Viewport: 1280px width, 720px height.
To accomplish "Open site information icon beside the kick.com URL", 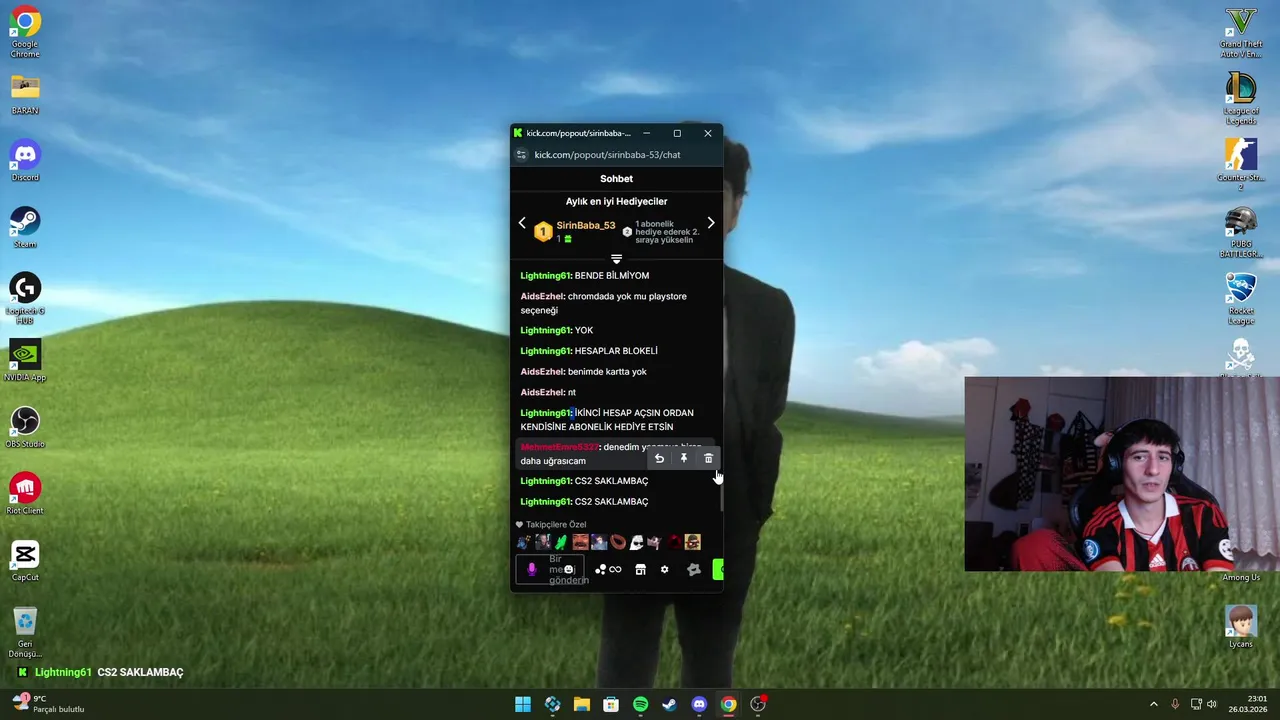I will tap(521, 155).
